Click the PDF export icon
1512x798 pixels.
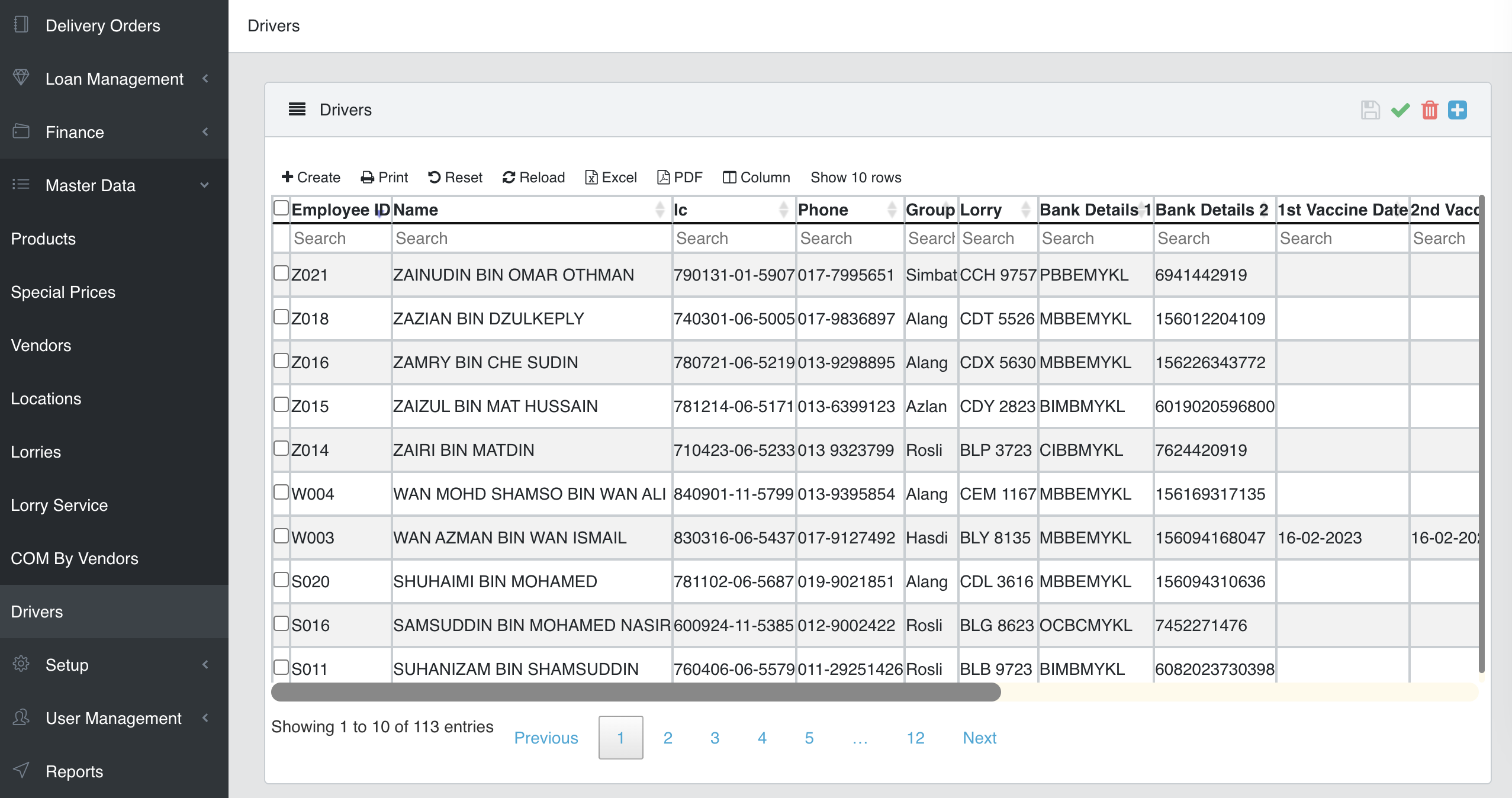coord(663,178)
